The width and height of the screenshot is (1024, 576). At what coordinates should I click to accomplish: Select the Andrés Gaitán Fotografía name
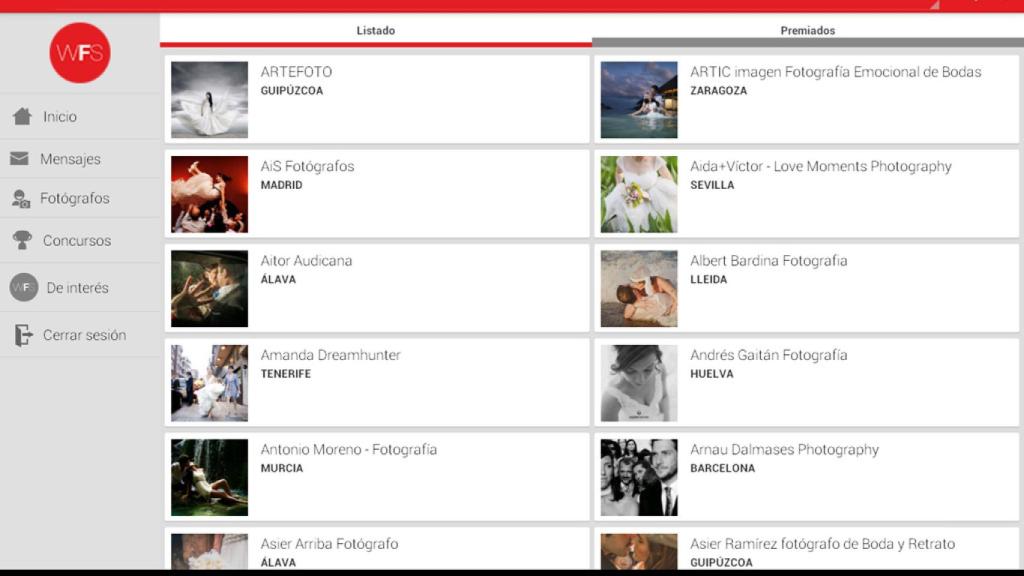pos(769,355)
